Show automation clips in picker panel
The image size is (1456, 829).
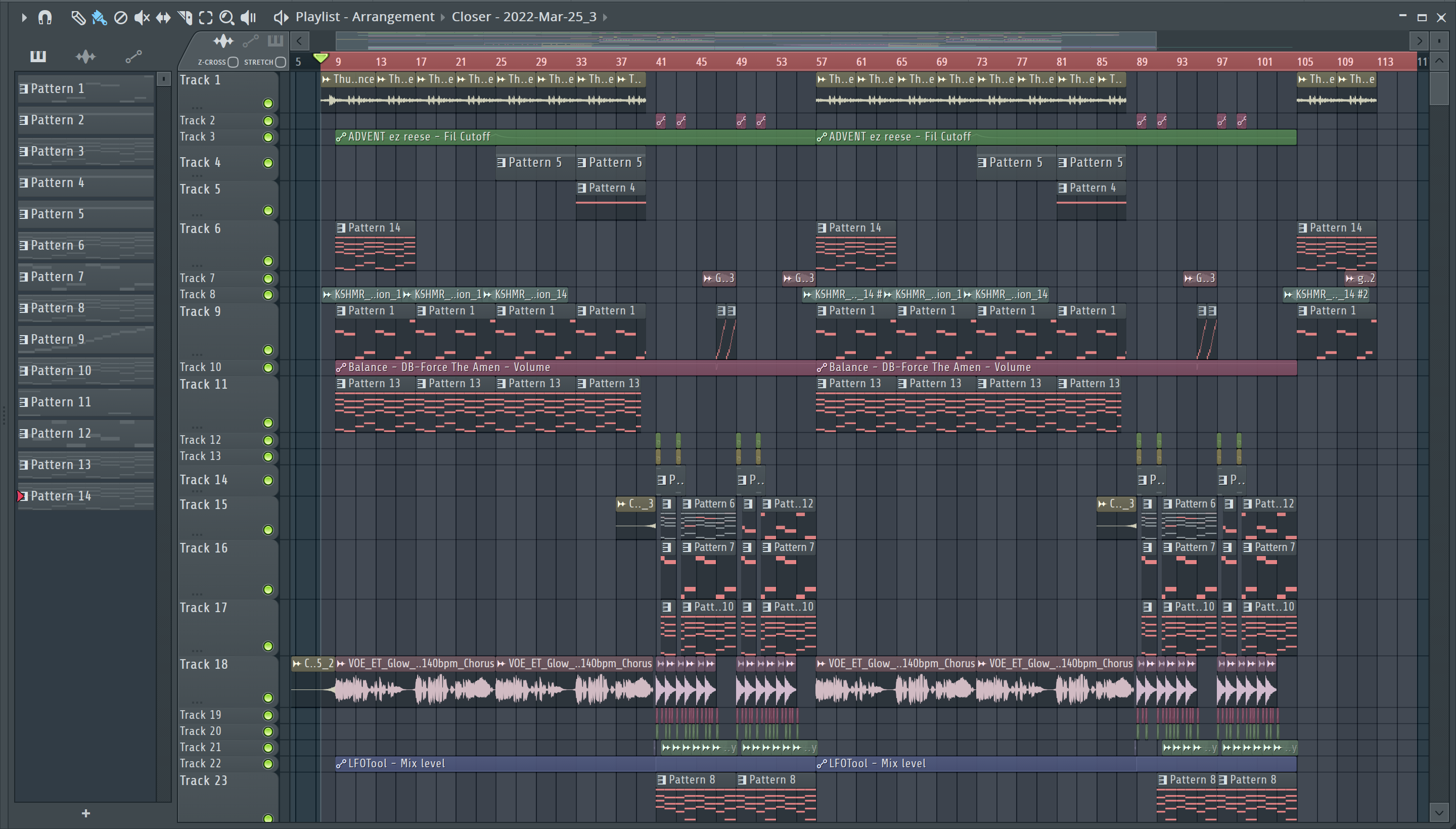pyautogui.click(x=133, y=56)
